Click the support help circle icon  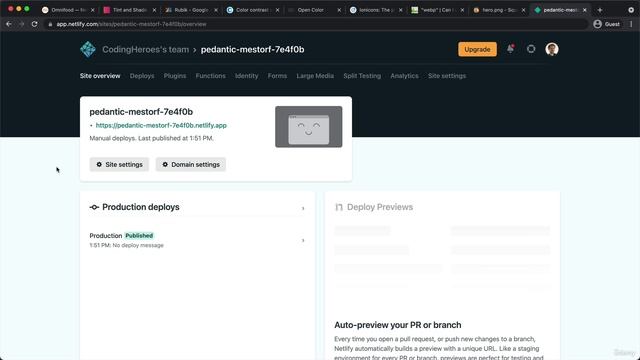(x=531, y=49)
